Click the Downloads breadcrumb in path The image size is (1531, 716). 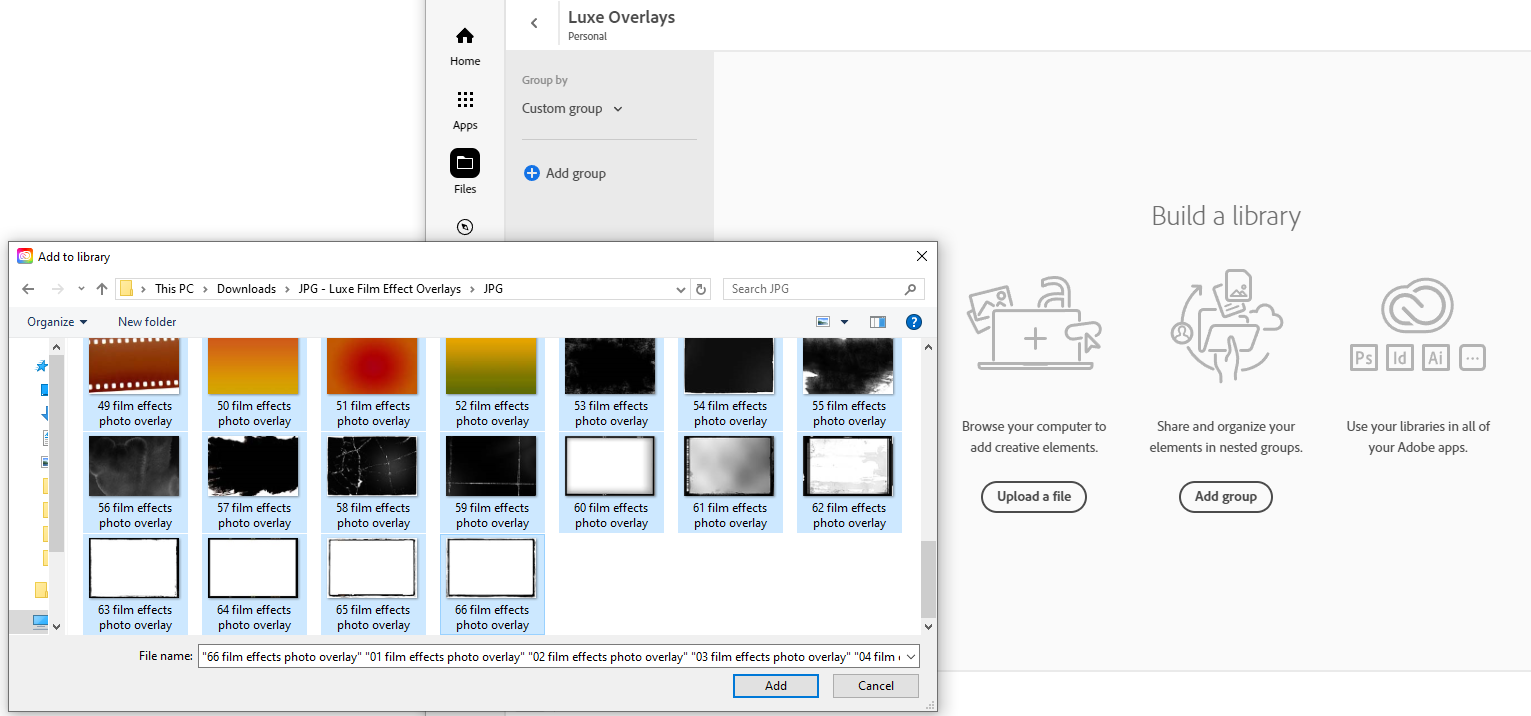(x=246, y=289)
